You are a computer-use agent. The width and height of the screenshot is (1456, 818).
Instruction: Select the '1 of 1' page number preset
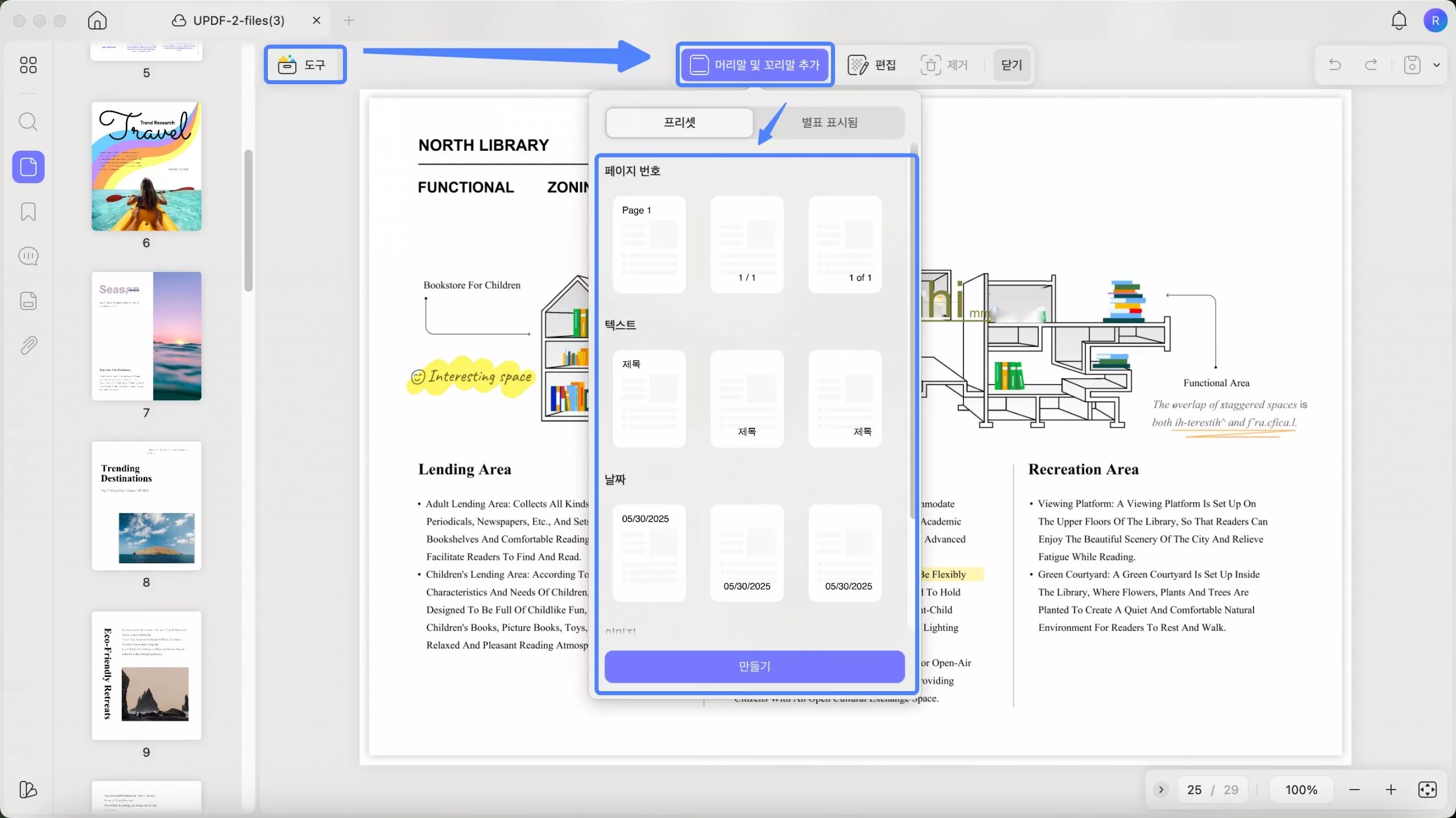point(845,245)
